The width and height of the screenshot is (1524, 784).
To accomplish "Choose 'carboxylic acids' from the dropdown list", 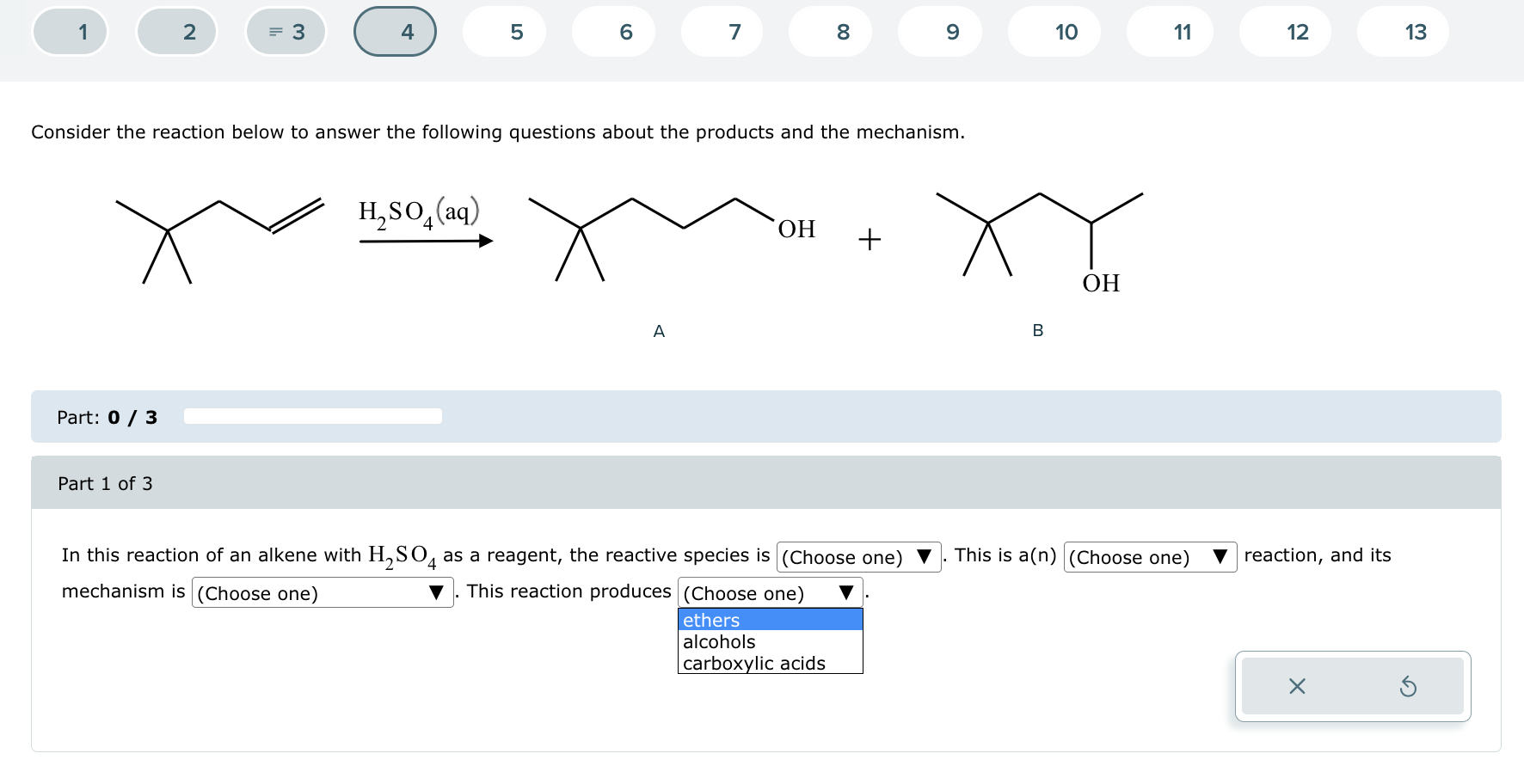I will coord(771,663).
